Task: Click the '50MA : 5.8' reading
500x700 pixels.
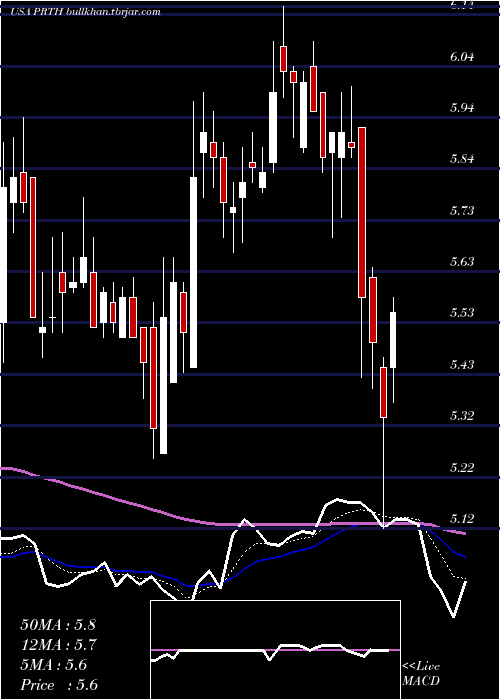Action: point(58,625)
